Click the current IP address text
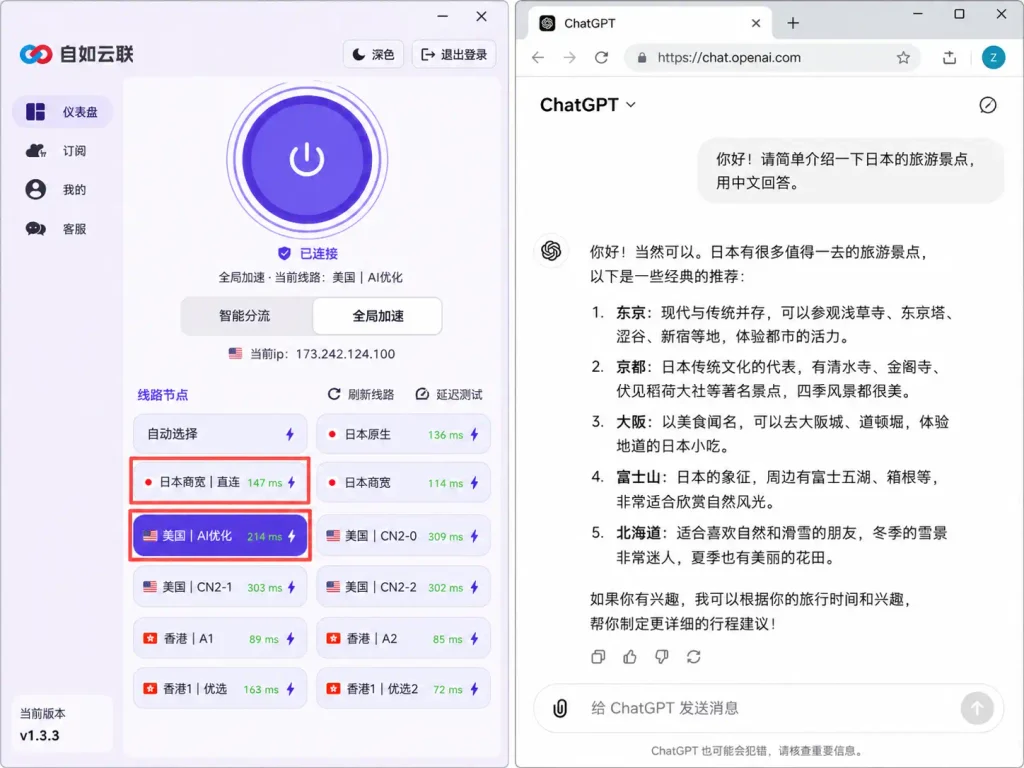Image resolution: width=1024 pixels, height=768 pixels. coord(323,354)
